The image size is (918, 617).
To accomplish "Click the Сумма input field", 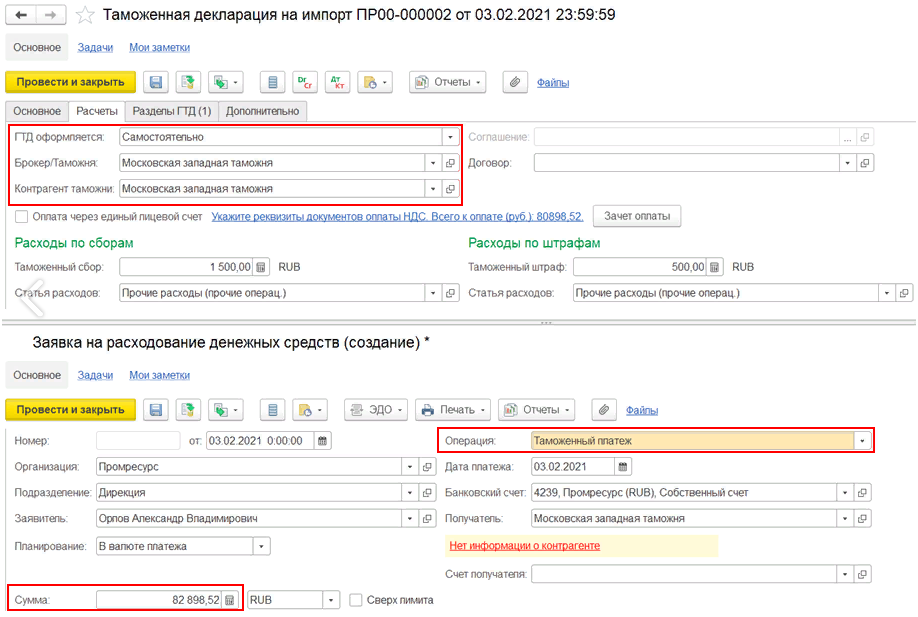I will click(x=158, y=600).
